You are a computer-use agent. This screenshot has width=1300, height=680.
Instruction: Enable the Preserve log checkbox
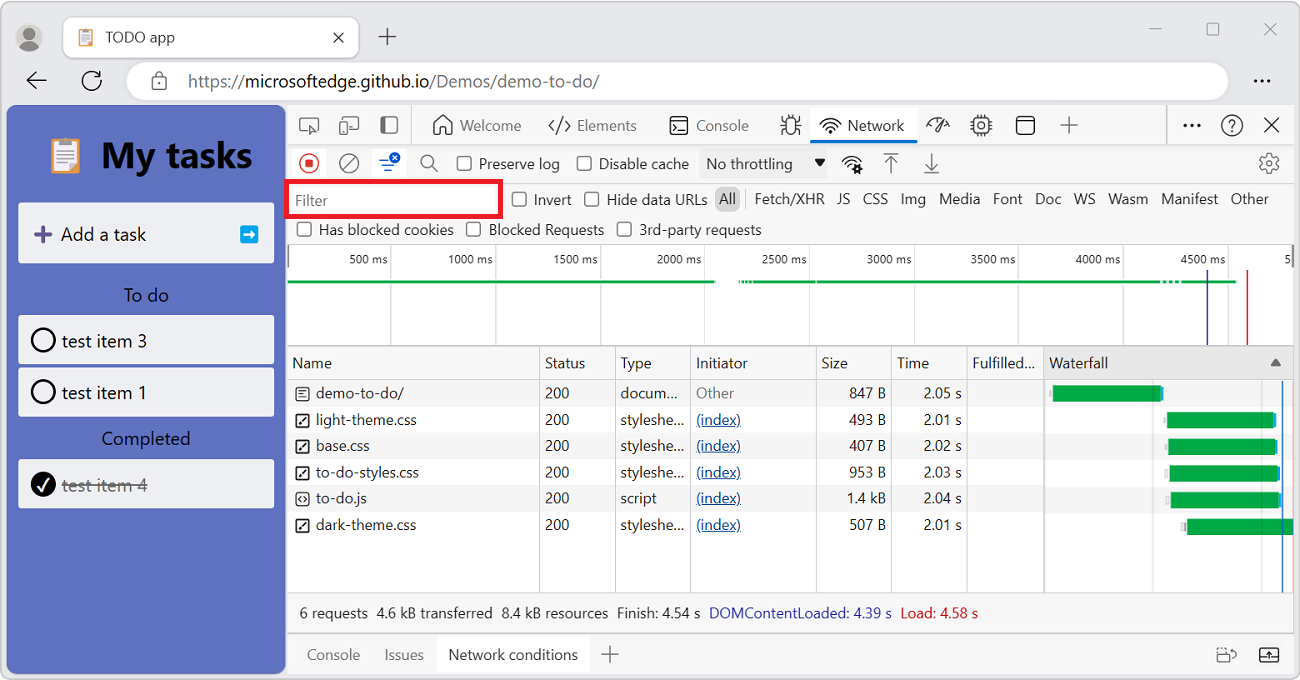pyautogui.click(x=464, y=164)
